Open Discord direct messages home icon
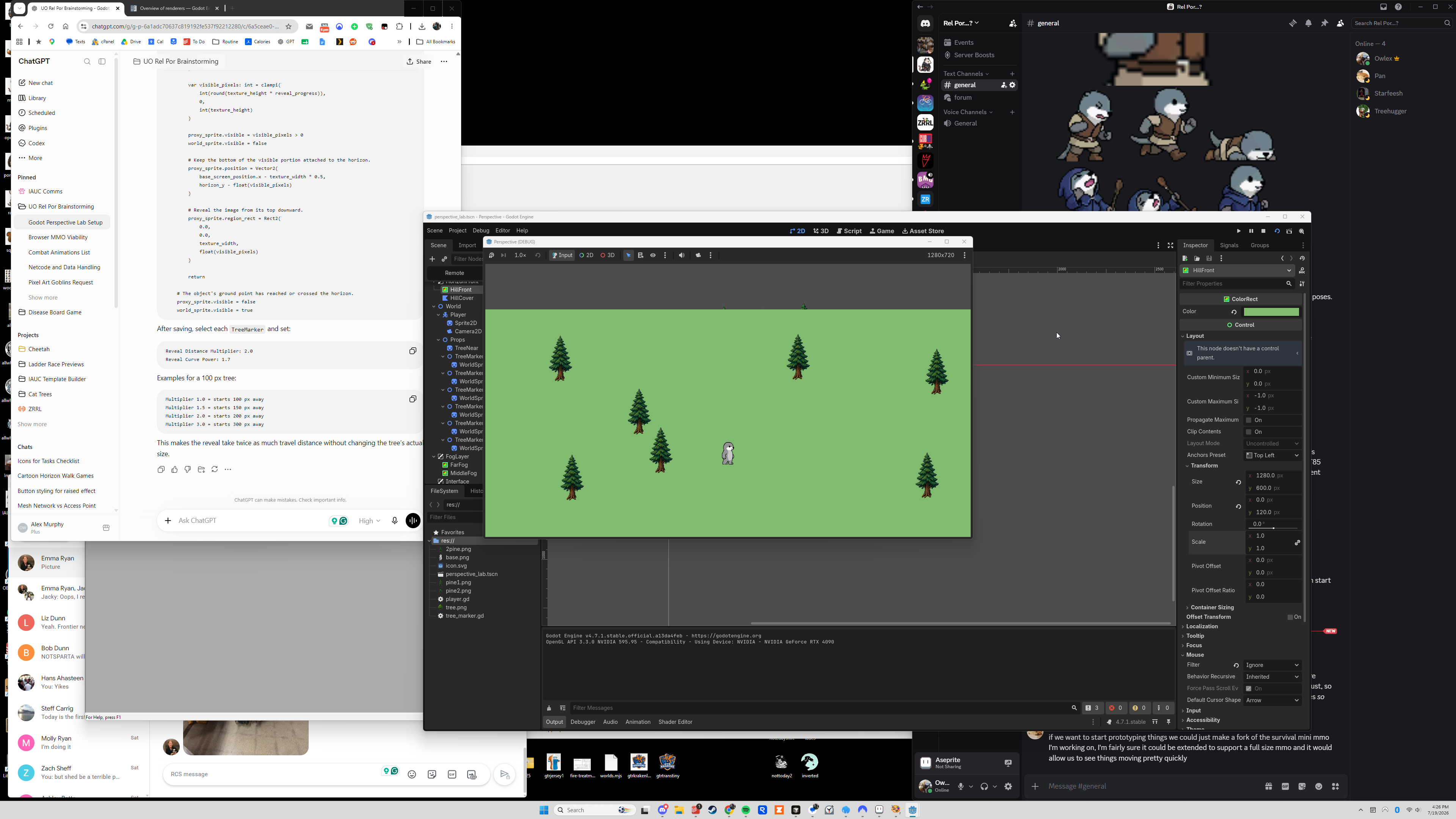Viewport: 1456px width, 819px height. click(925, 24)
